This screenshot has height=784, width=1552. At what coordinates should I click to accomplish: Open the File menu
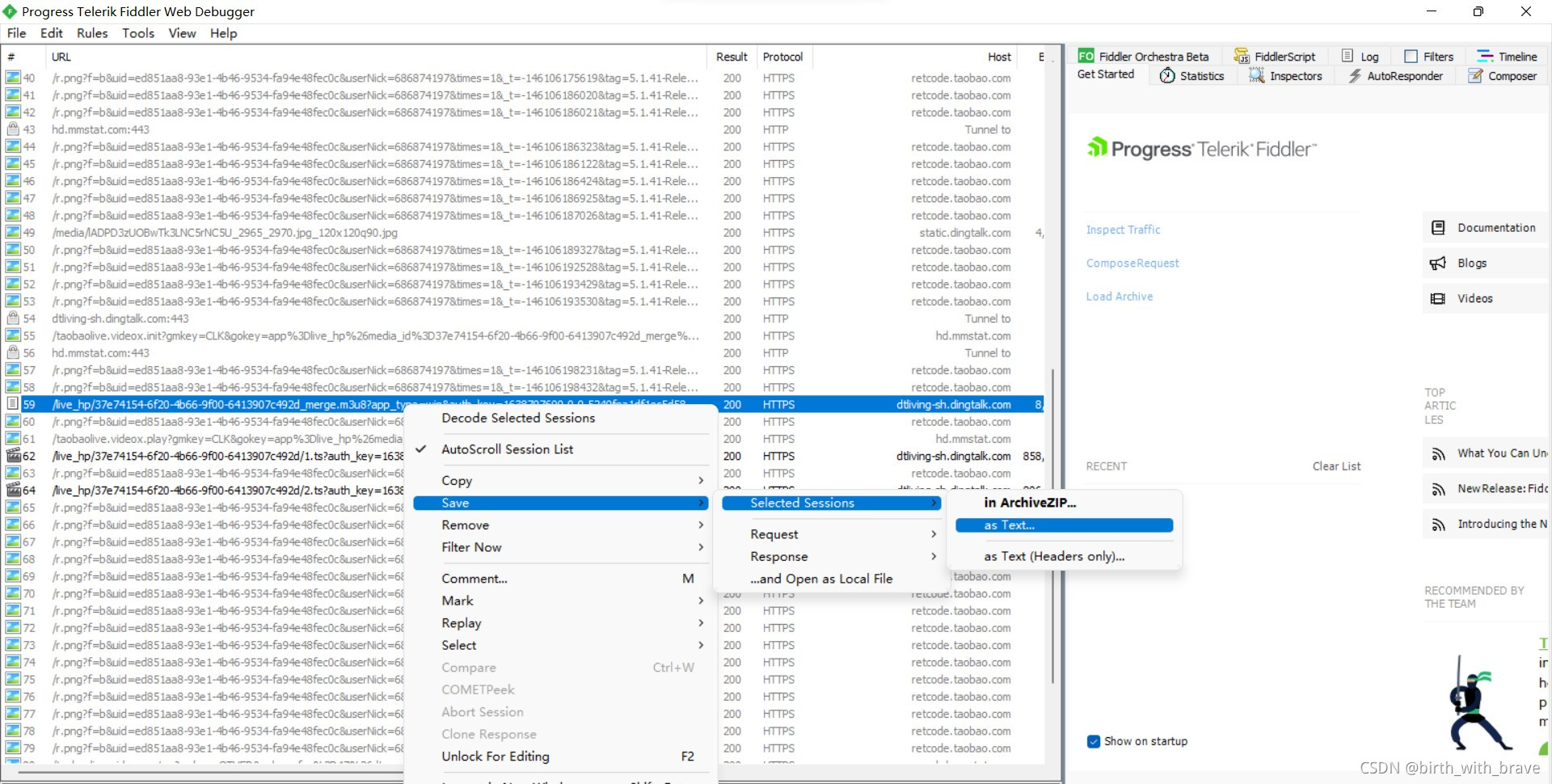pos(17,33)
